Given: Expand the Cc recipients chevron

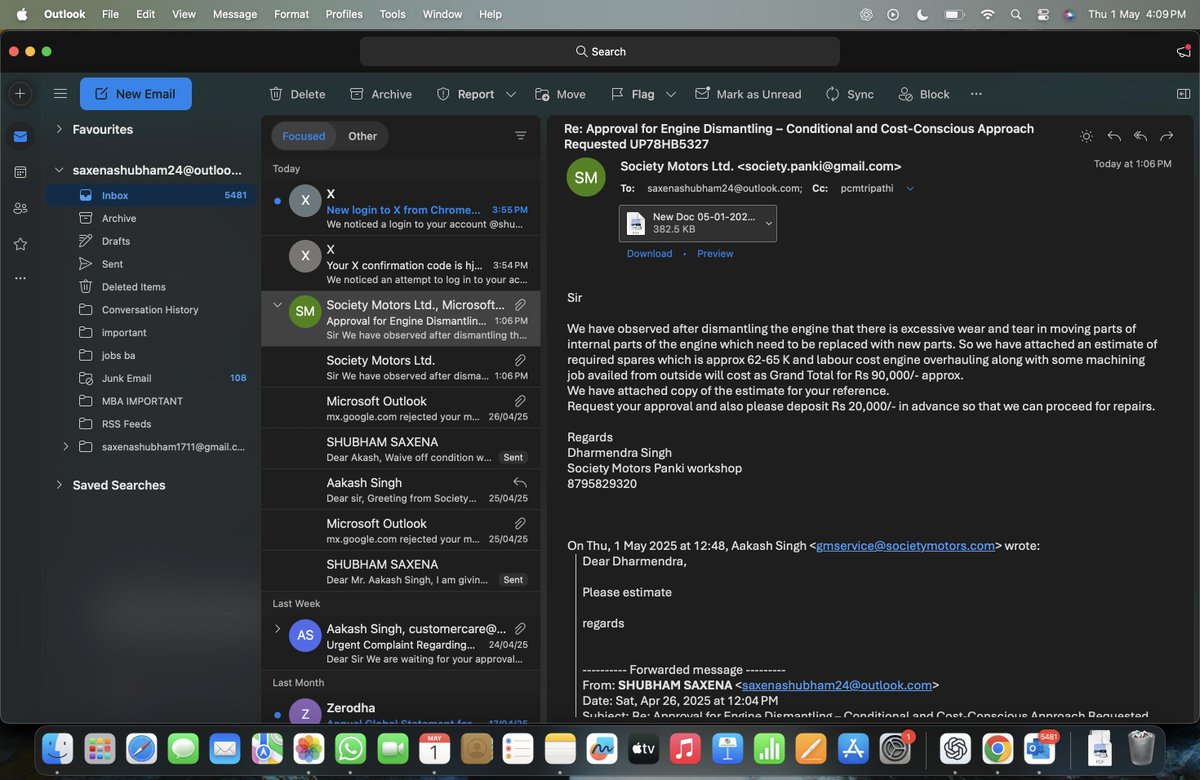Looking at the screenshot, I should point(910,188).
